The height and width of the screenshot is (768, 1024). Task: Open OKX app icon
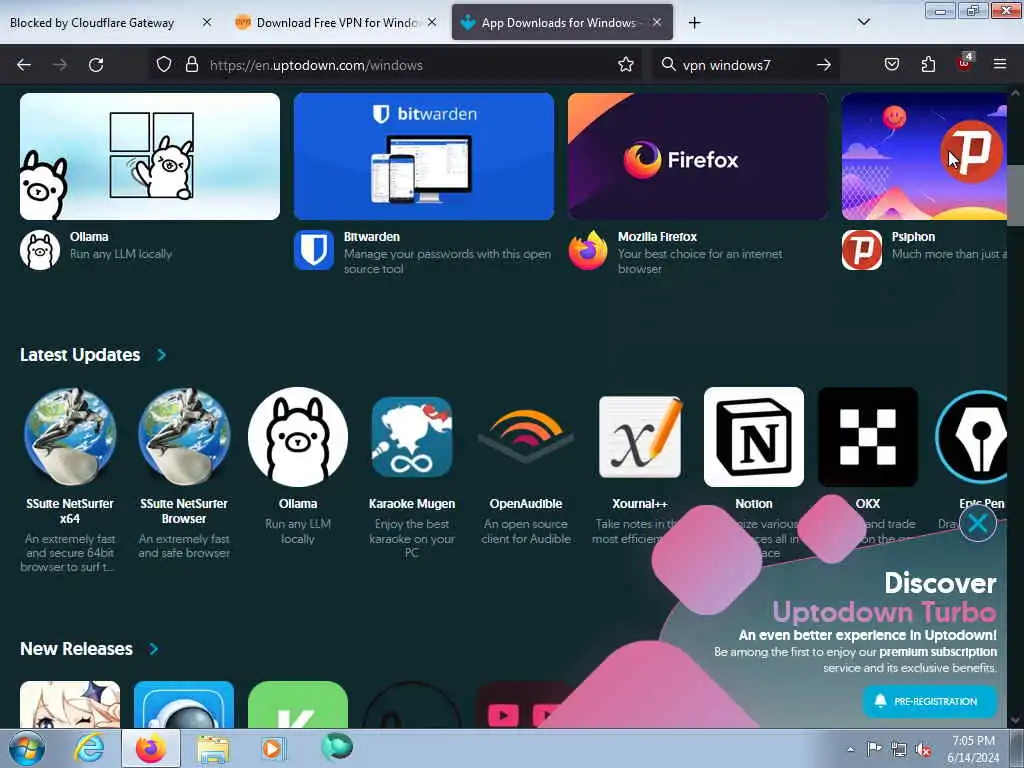click(868, 436)
